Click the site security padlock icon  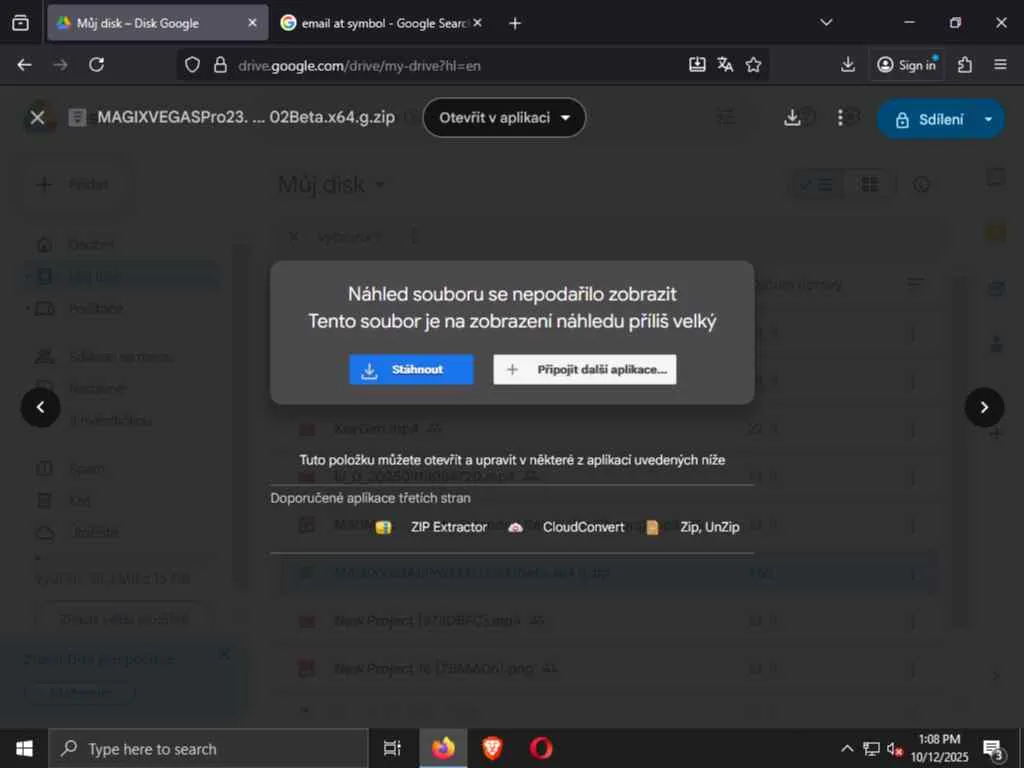[221, 65]
